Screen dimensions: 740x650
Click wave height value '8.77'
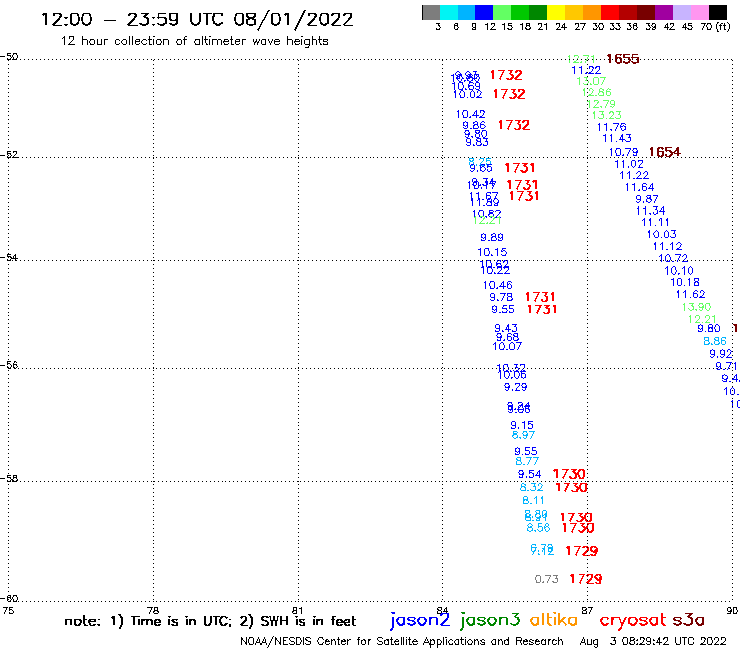coord(527,462)
